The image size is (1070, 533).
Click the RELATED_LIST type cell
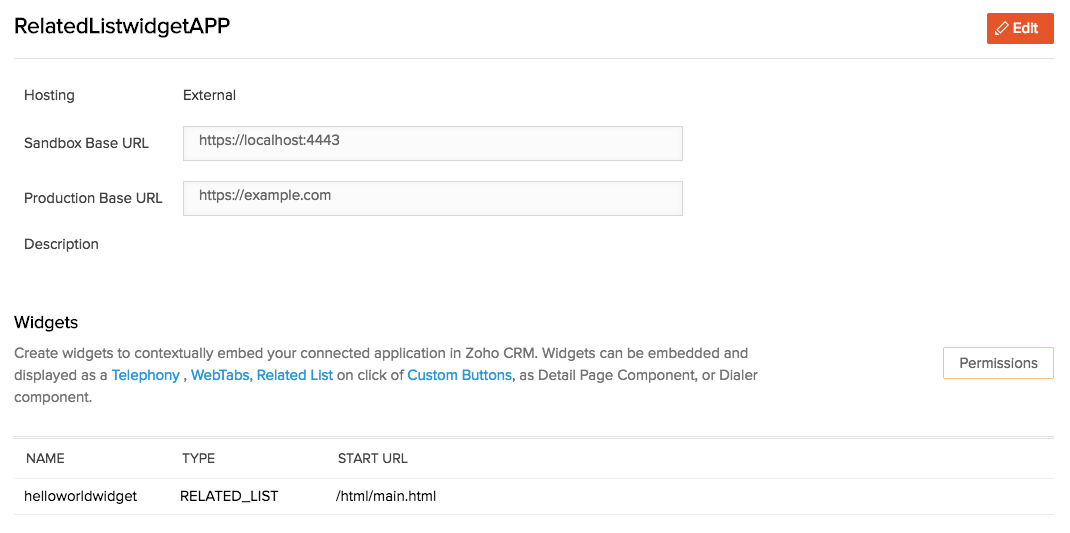[229, 496]
